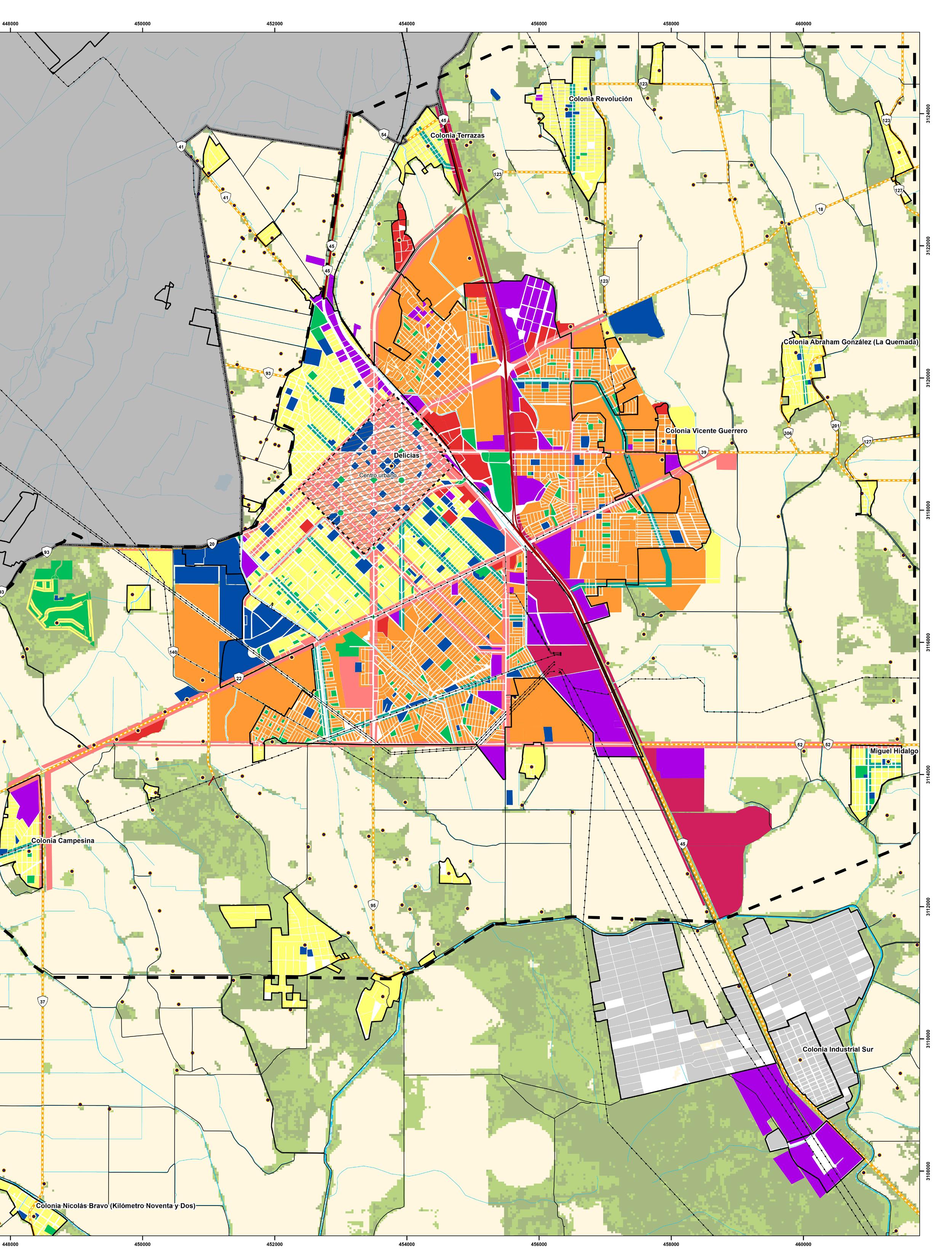This screenshot has width=952, height=1257.
Task: Click the Colonia Terrazas label
Action: [457, 136]
